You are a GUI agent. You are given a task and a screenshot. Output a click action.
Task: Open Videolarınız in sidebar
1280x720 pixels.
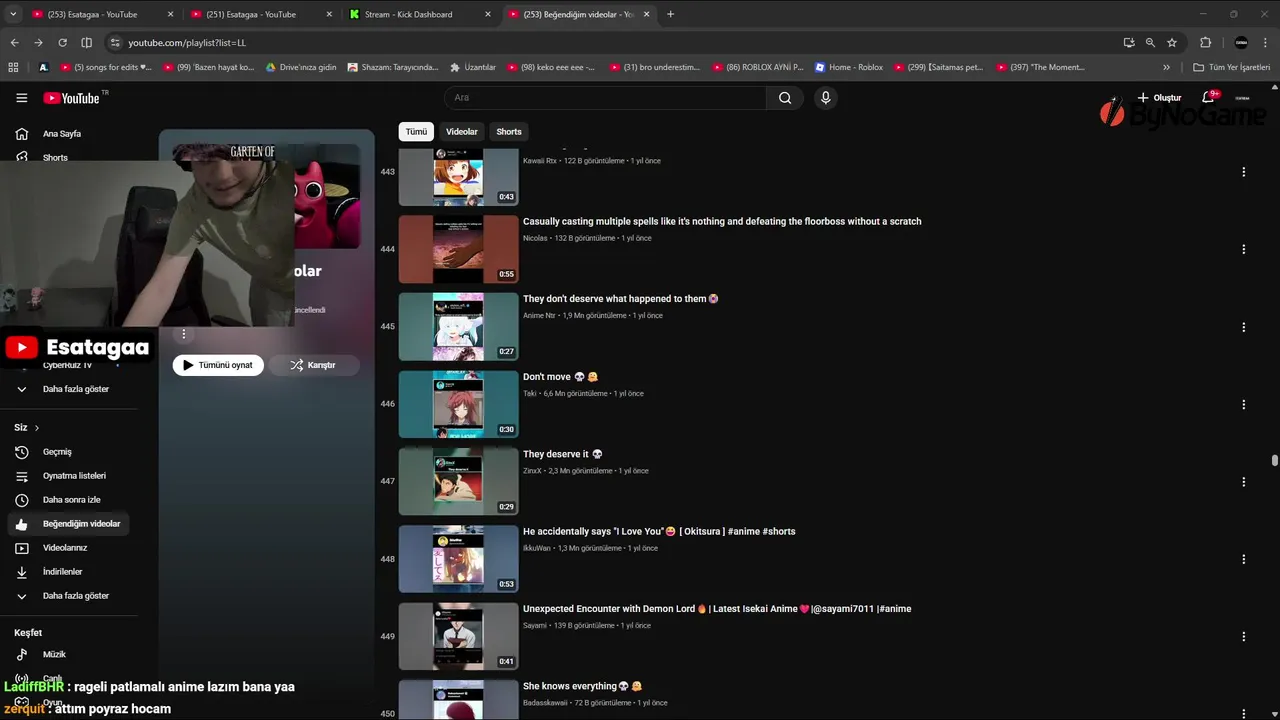[x=65, y=548]
